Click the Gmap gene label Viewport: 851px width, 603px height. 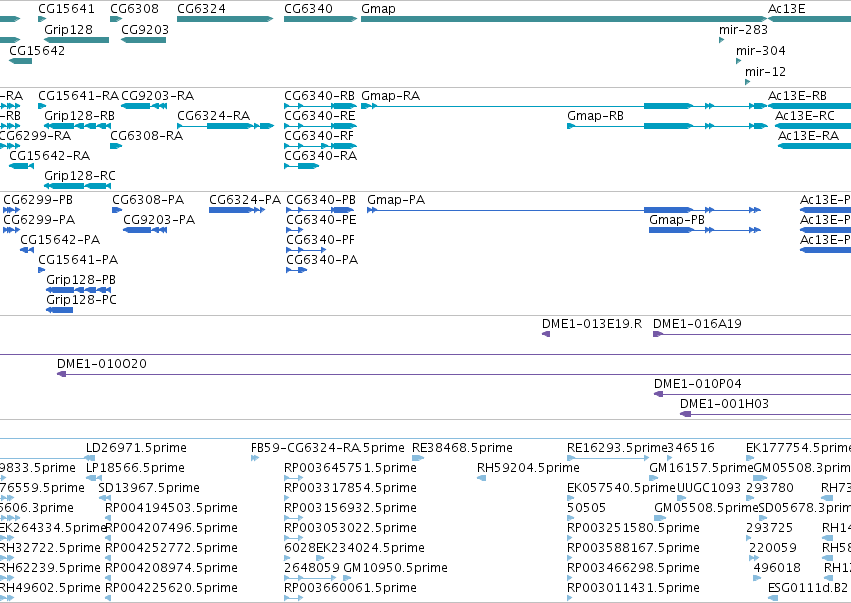pyautogui.click(x=378, y=9)
